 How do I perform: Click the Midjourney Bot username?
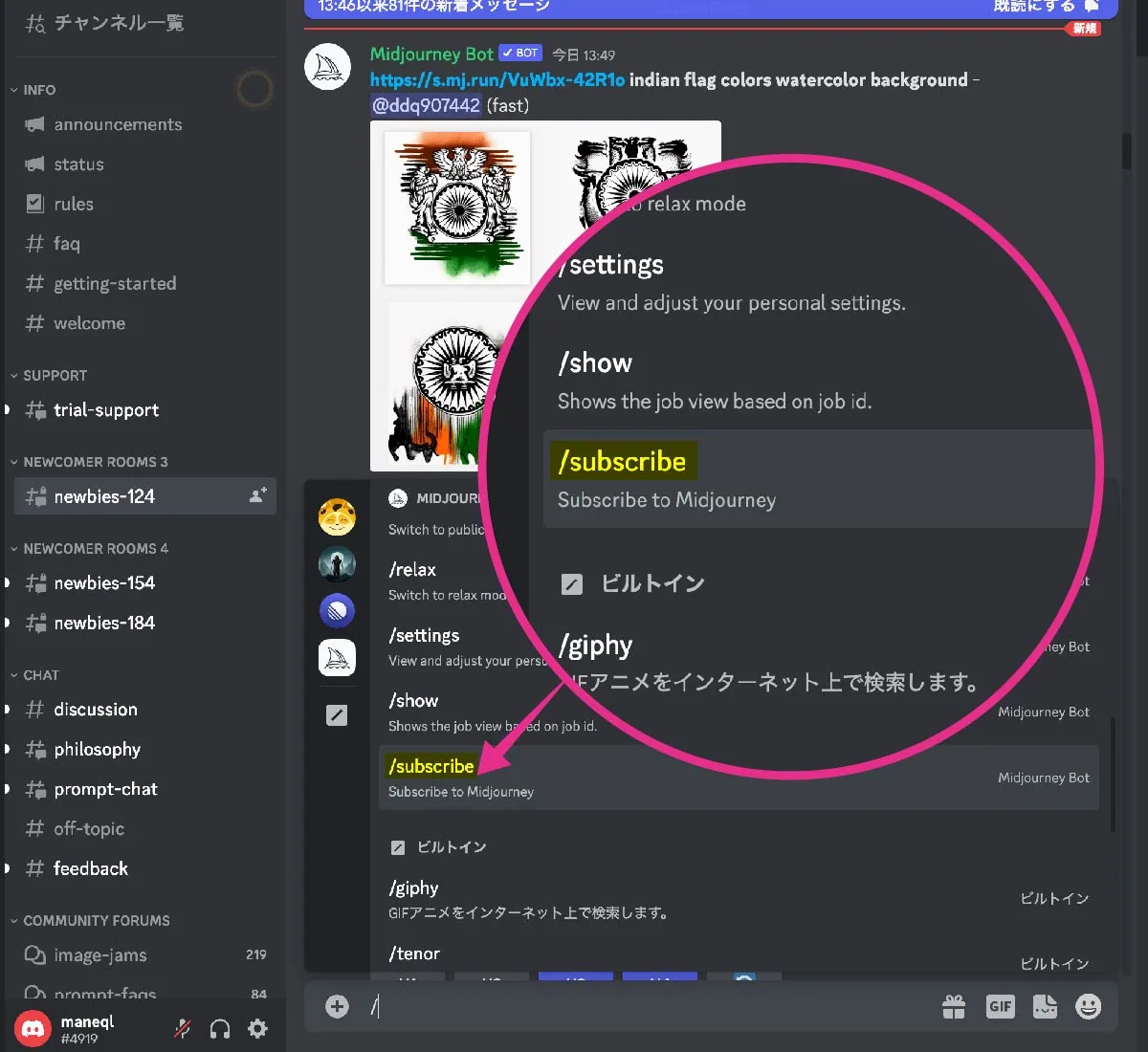[431, 55]
